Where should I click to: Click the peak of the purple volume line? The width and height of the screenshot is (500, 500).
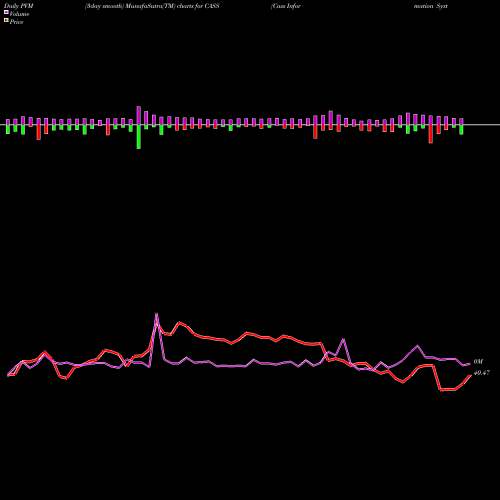(x=156, y=314)
